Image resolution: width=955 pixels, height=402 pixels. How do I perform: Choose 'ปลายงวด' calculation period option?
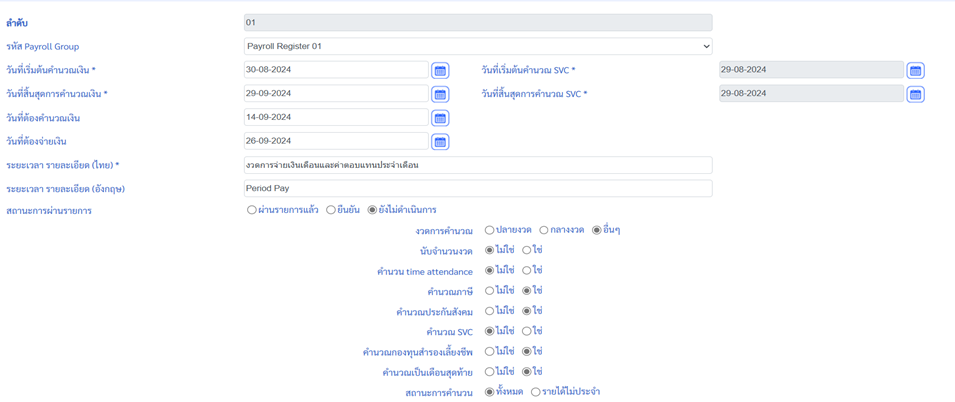[490, 230]
